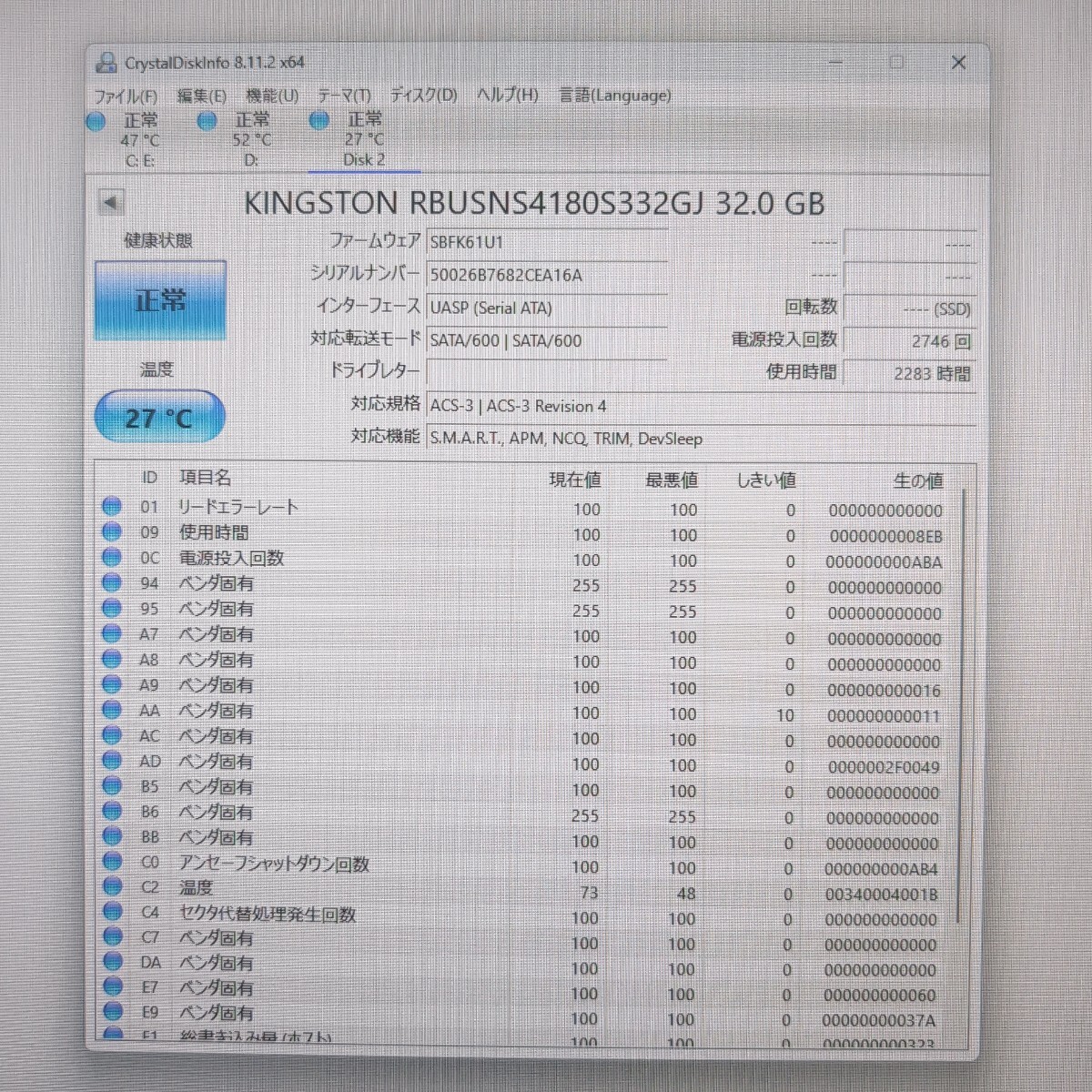Click the blue status dot for attribute 01

(112, 507)
